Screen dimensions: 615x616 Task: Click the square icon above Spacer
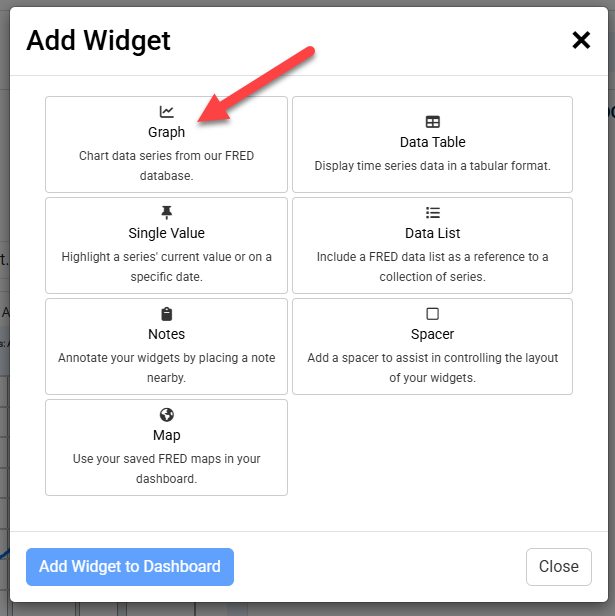pos(433,314)
